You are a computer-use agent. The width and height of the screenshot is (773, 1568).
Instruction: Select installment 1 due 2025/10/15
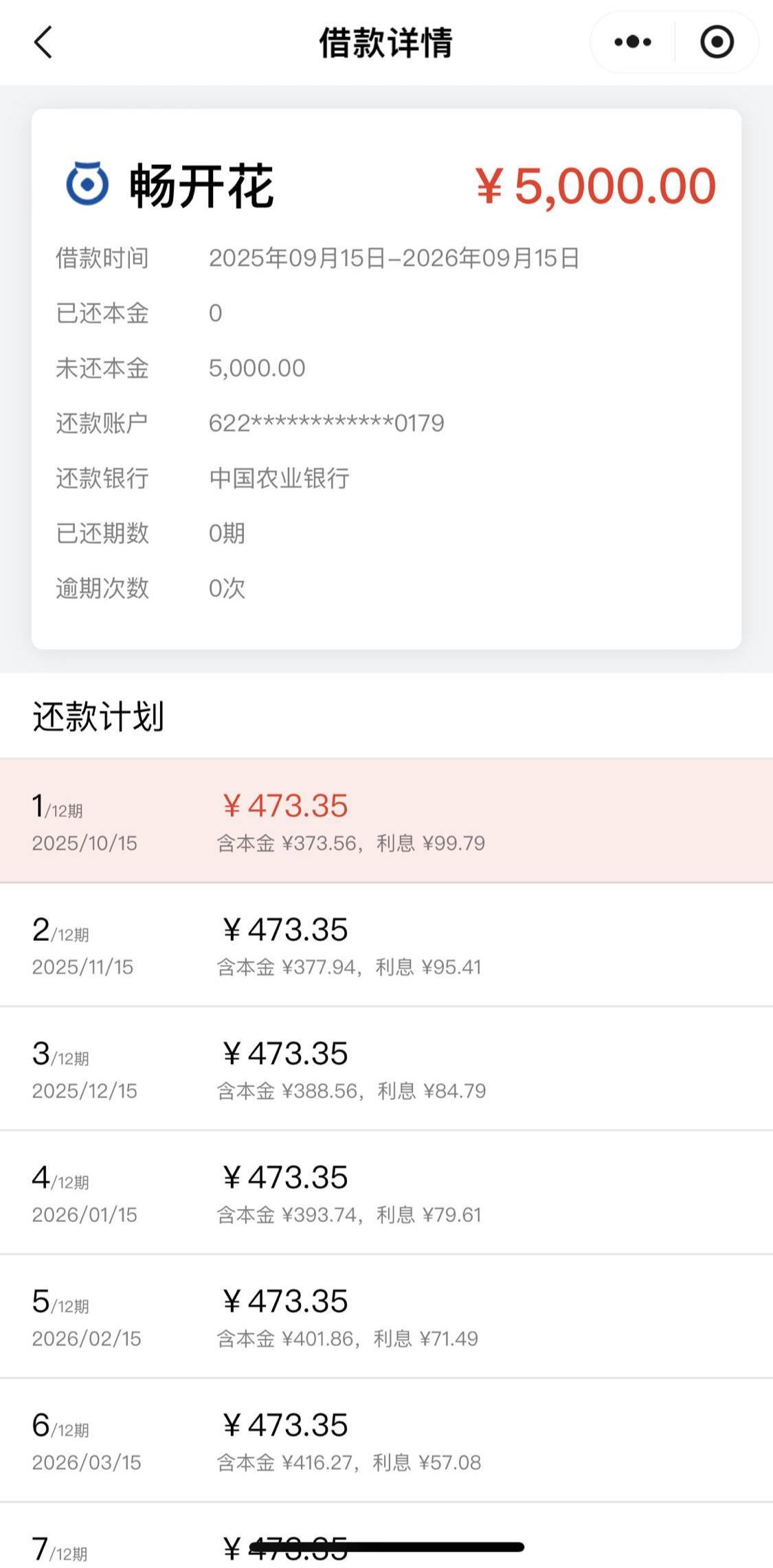(x=386, y=821)
